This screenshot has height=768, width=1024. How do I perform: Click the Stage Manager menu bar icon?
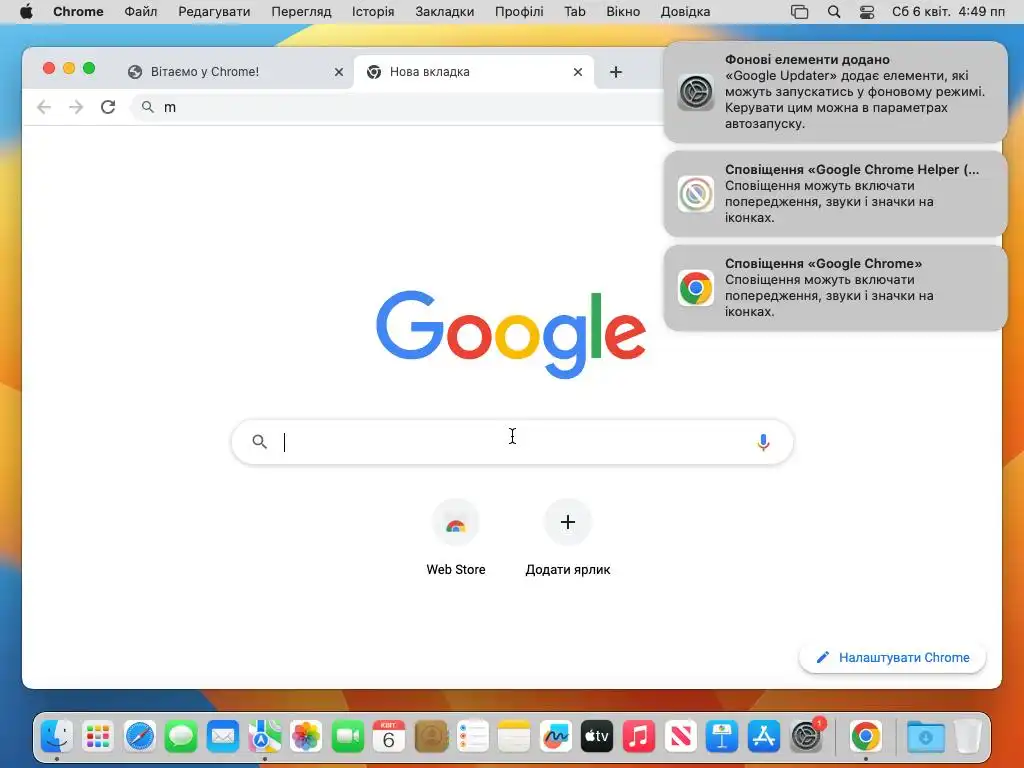coord(799,12)
